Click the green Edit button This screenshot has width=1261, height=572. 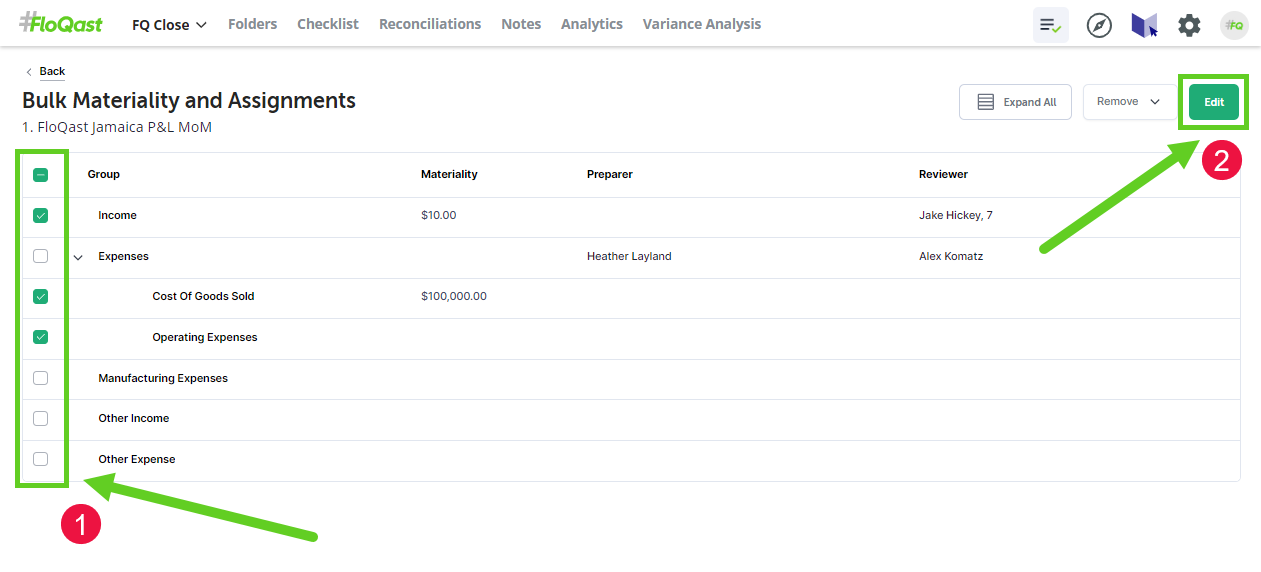[x=1213, y=102]
